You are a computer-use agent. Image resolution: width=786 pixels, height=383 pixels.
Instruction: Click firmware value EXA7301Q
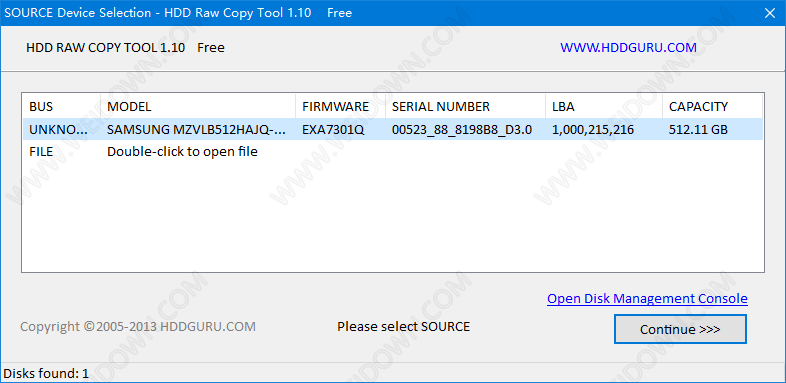point(333,130)
